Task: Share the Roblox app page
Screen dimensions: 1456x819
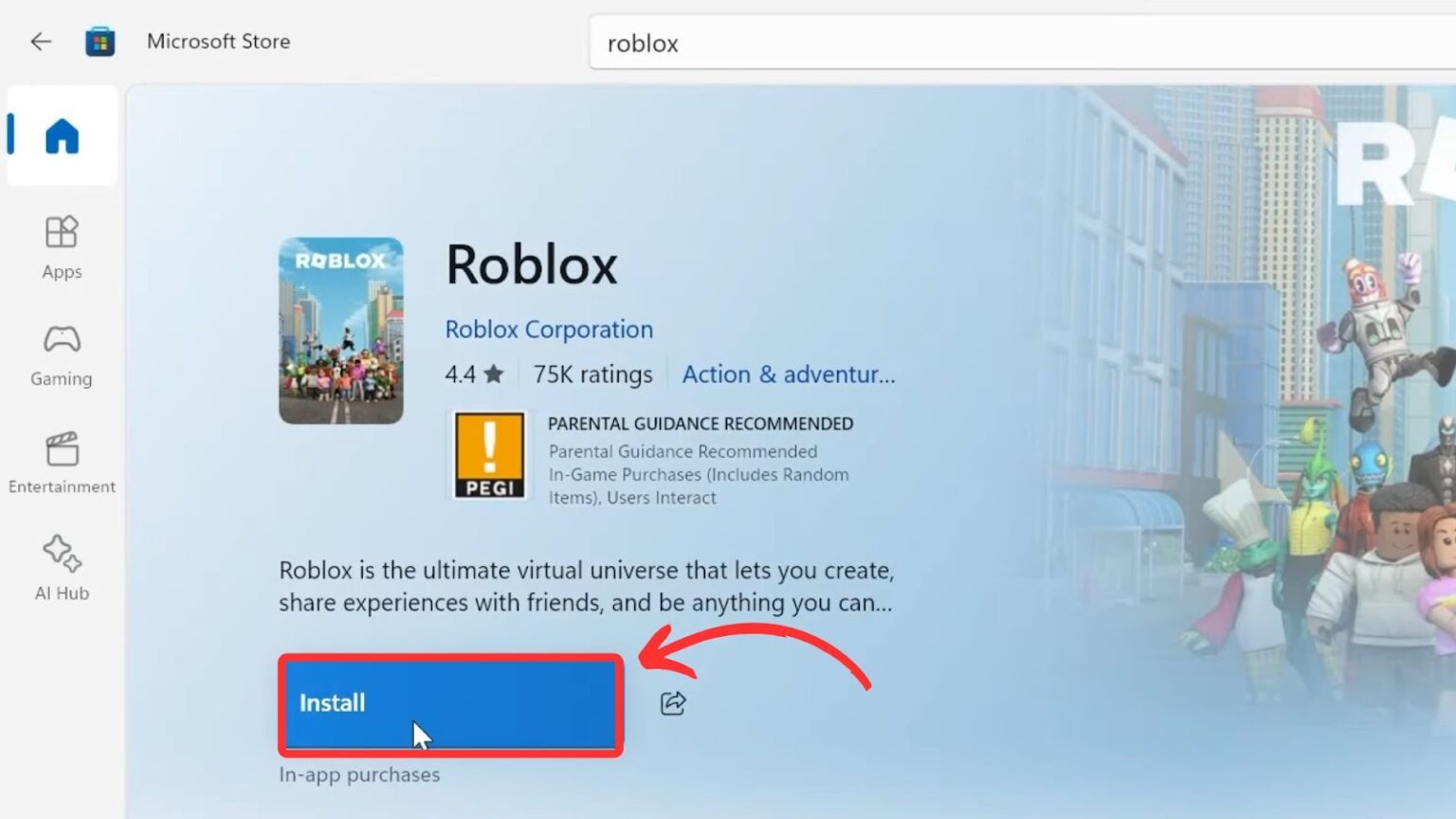Action: pyautogui.click(x=673, y=703)
